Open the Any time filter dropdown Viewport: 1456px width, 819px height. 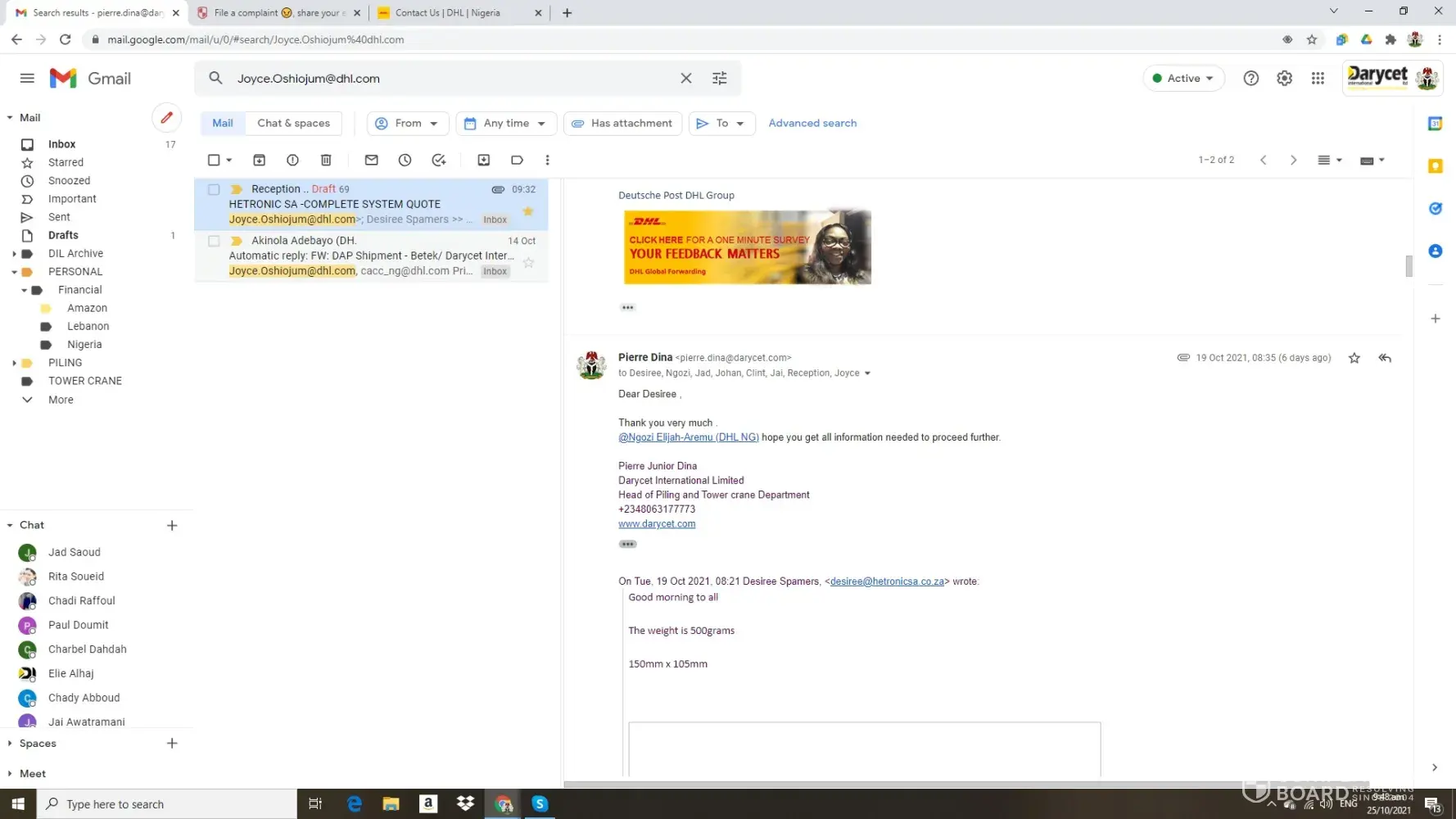click(x=505, y=124)
